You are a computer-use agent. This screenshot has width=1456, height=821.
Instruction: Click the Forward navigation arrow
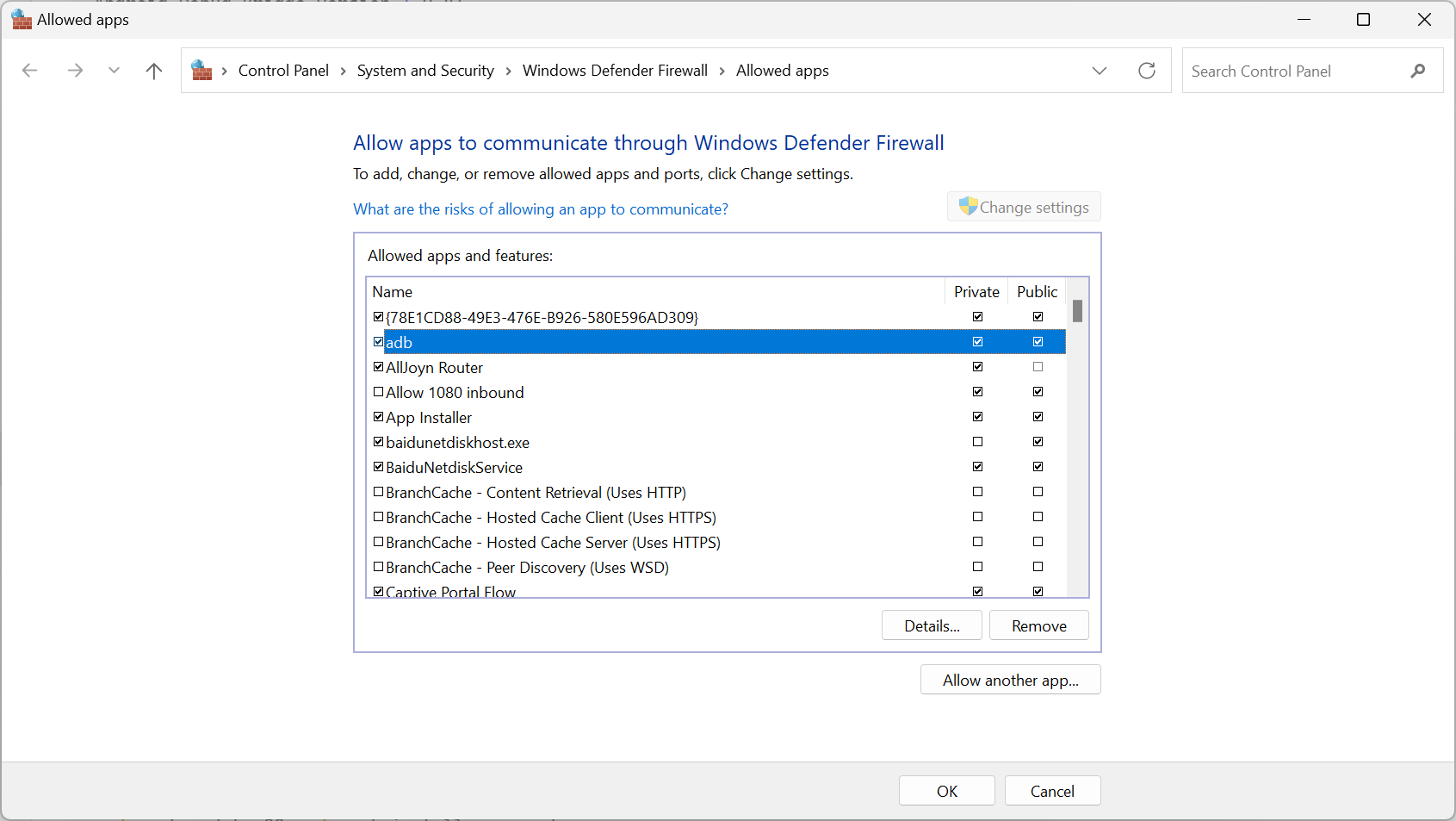coord(75,71)
